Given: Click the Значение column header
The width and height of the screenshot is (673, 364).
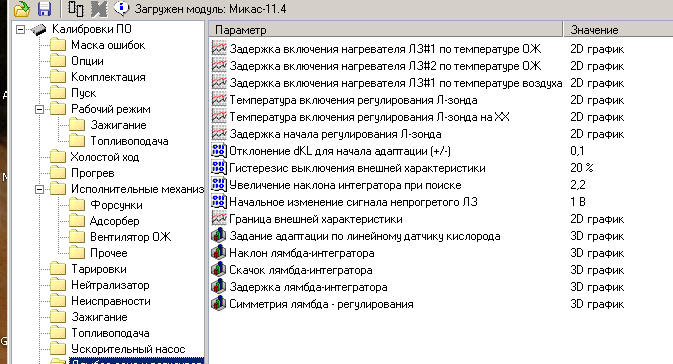Looking at the screenshot, I should 618,30.
